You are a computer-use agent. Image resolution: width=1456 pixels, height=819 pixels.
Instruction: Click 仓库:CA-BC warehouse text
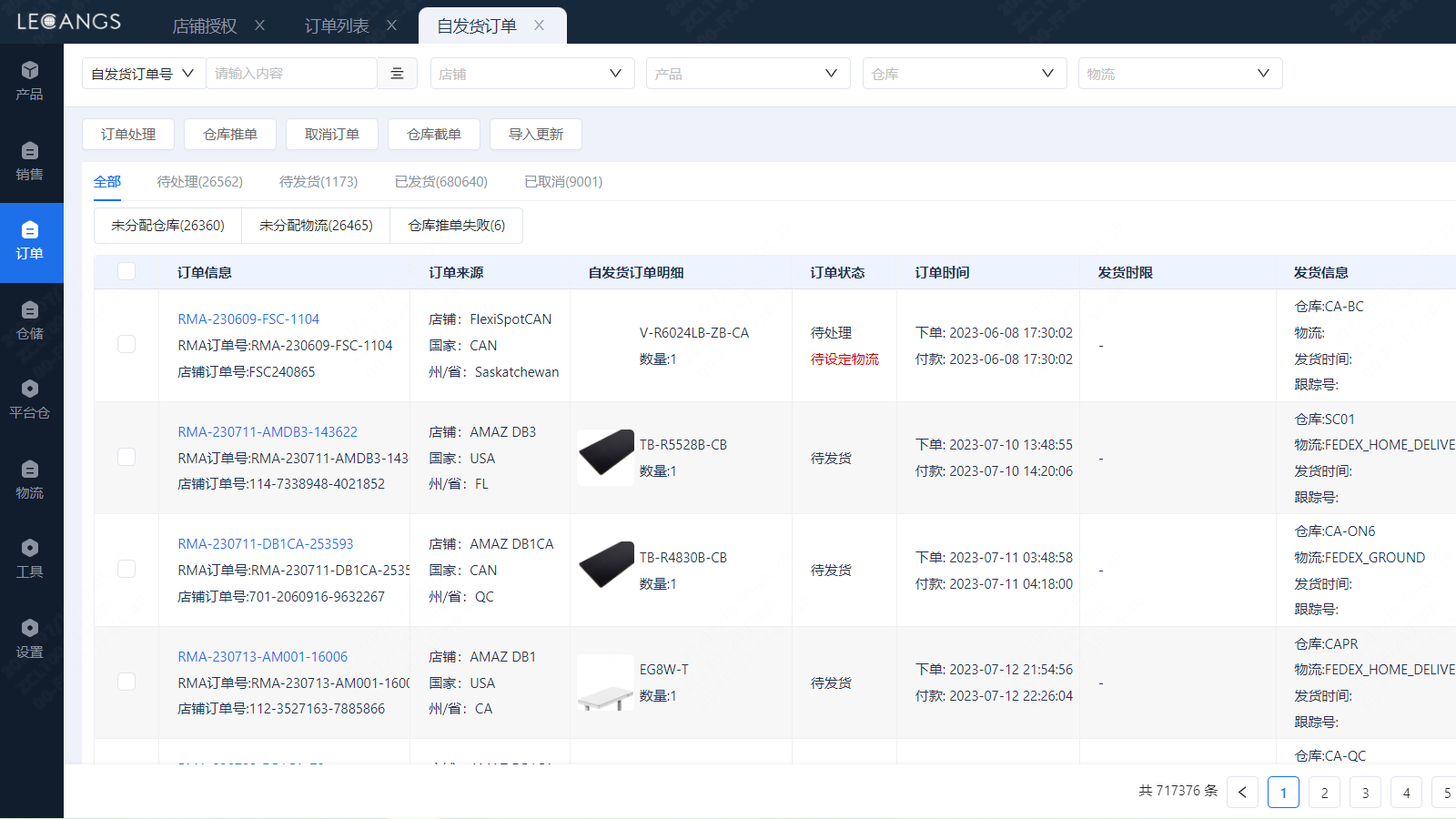click(x=1329, y=307)
